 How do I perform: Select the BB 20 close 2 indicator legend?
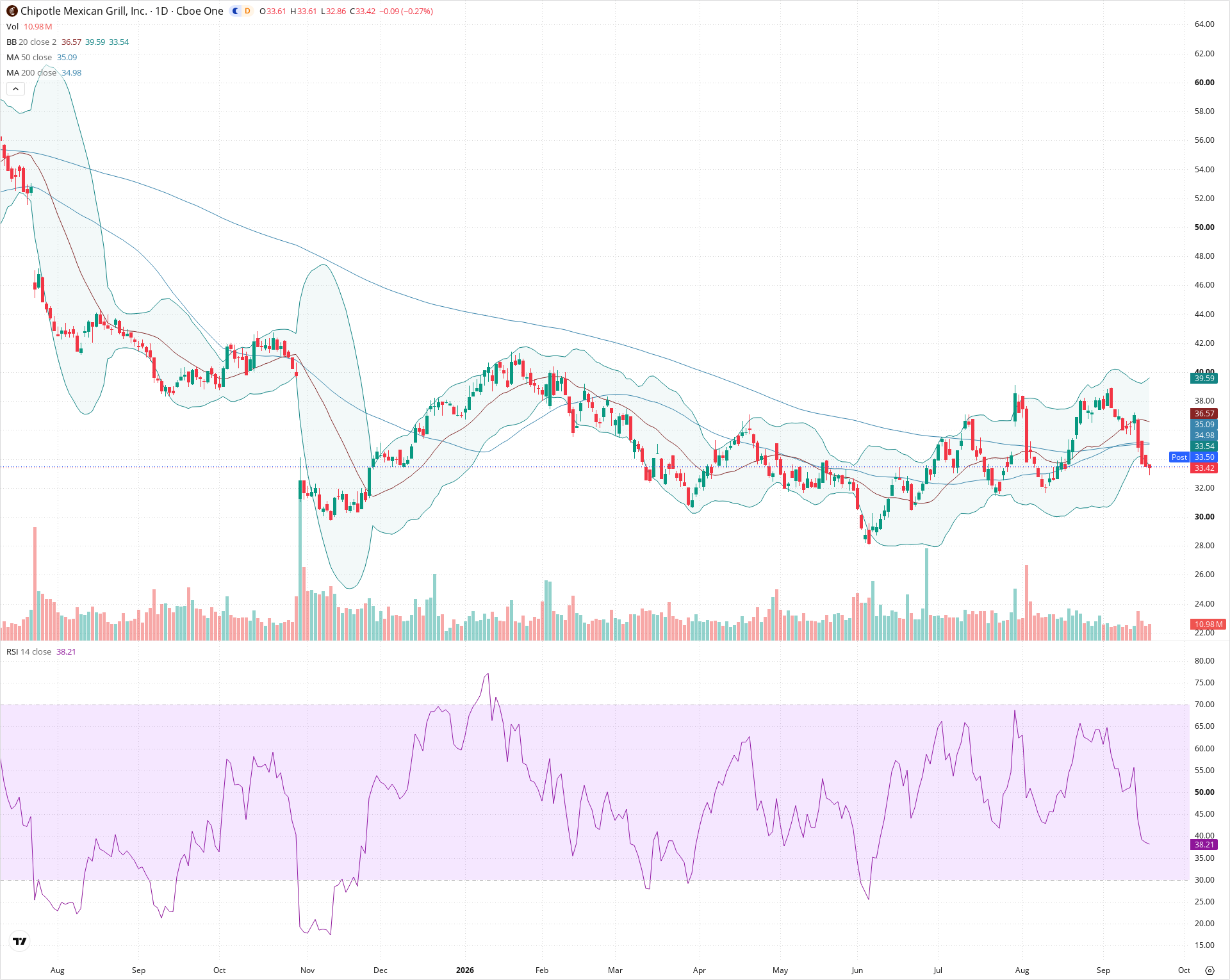tap(31, 42)
